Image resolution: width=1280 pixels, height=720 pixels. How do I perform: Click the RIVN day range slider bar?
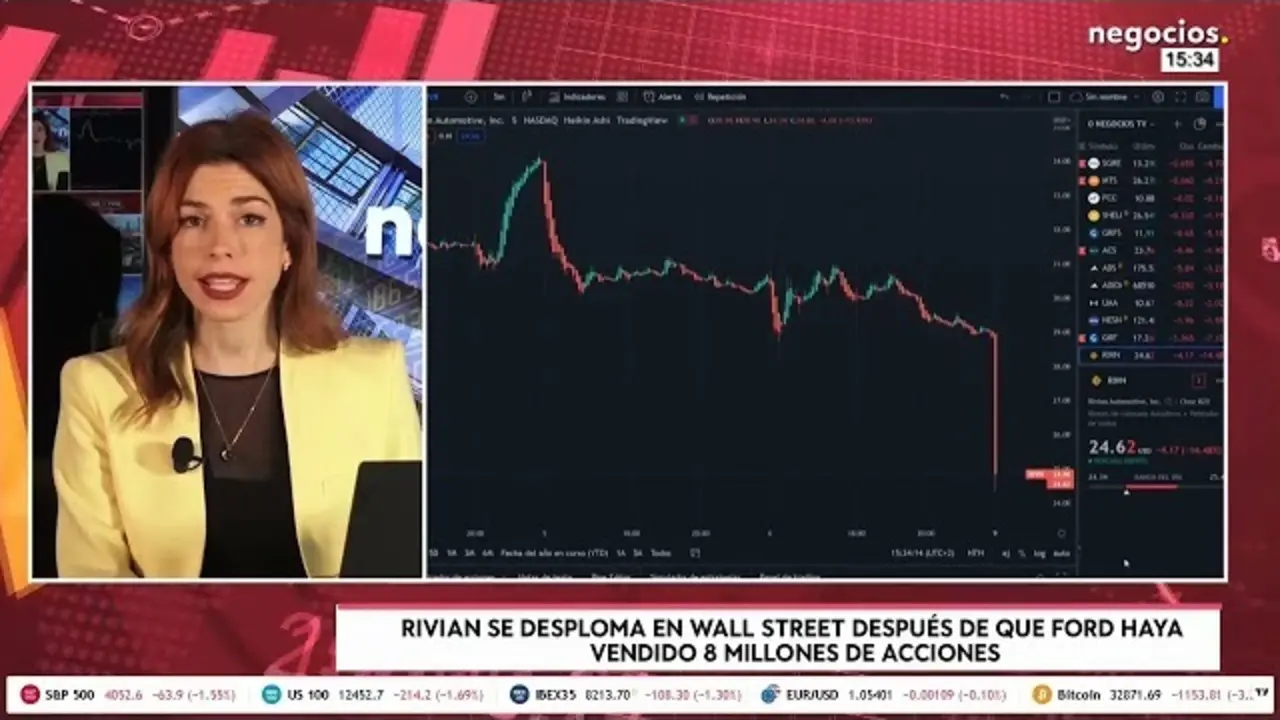coord(1150,486)
